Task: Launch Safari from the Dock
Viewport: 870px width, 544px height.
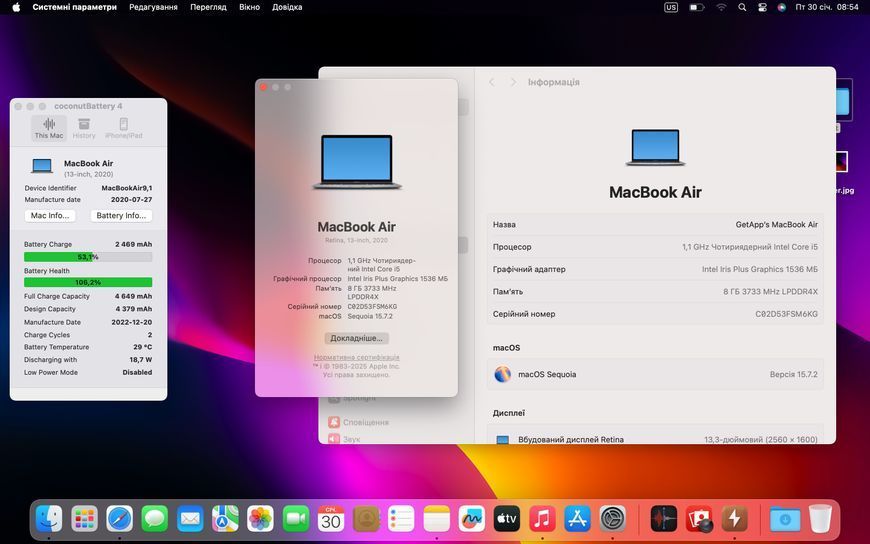Action: 120,519
